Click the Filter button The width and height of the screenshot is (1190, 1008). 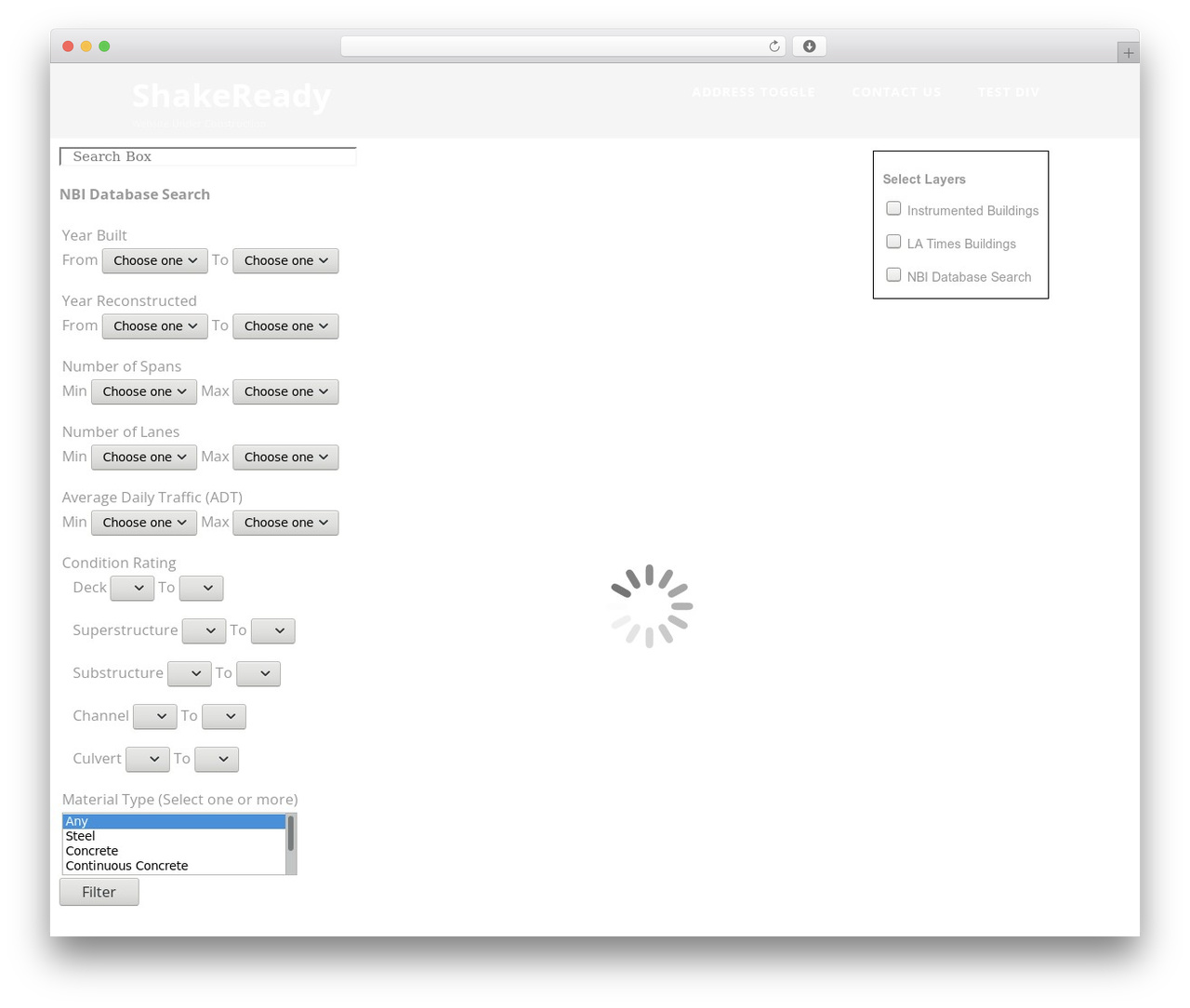click(x=99, y=892)
